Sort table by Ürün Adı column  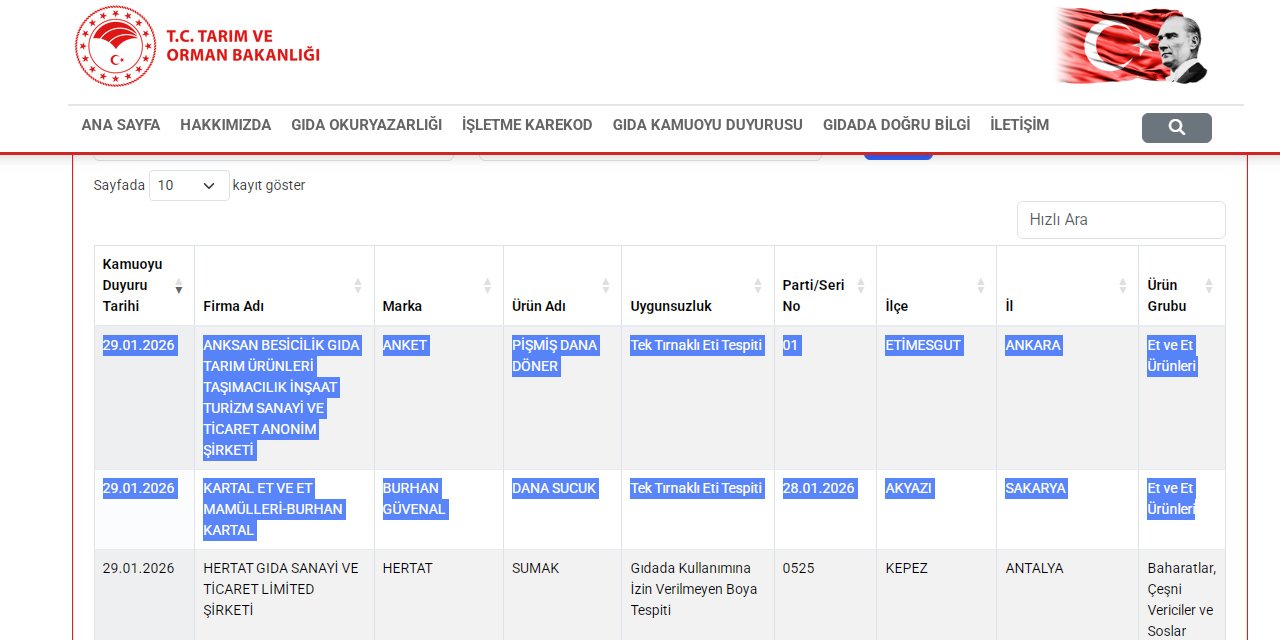tap(605, 286)
